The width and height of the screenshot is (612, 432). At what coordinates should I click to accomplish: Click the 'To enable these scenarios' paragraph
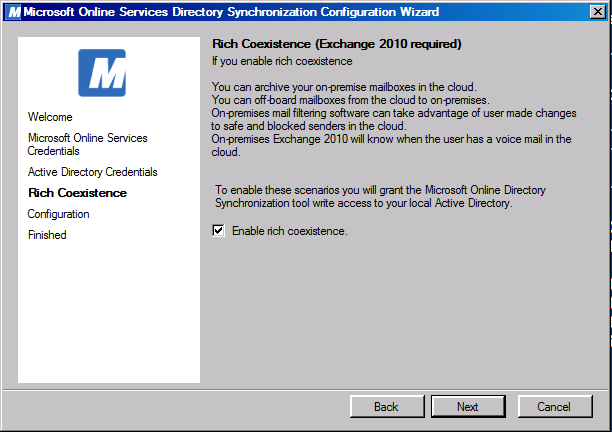point(380,196)
